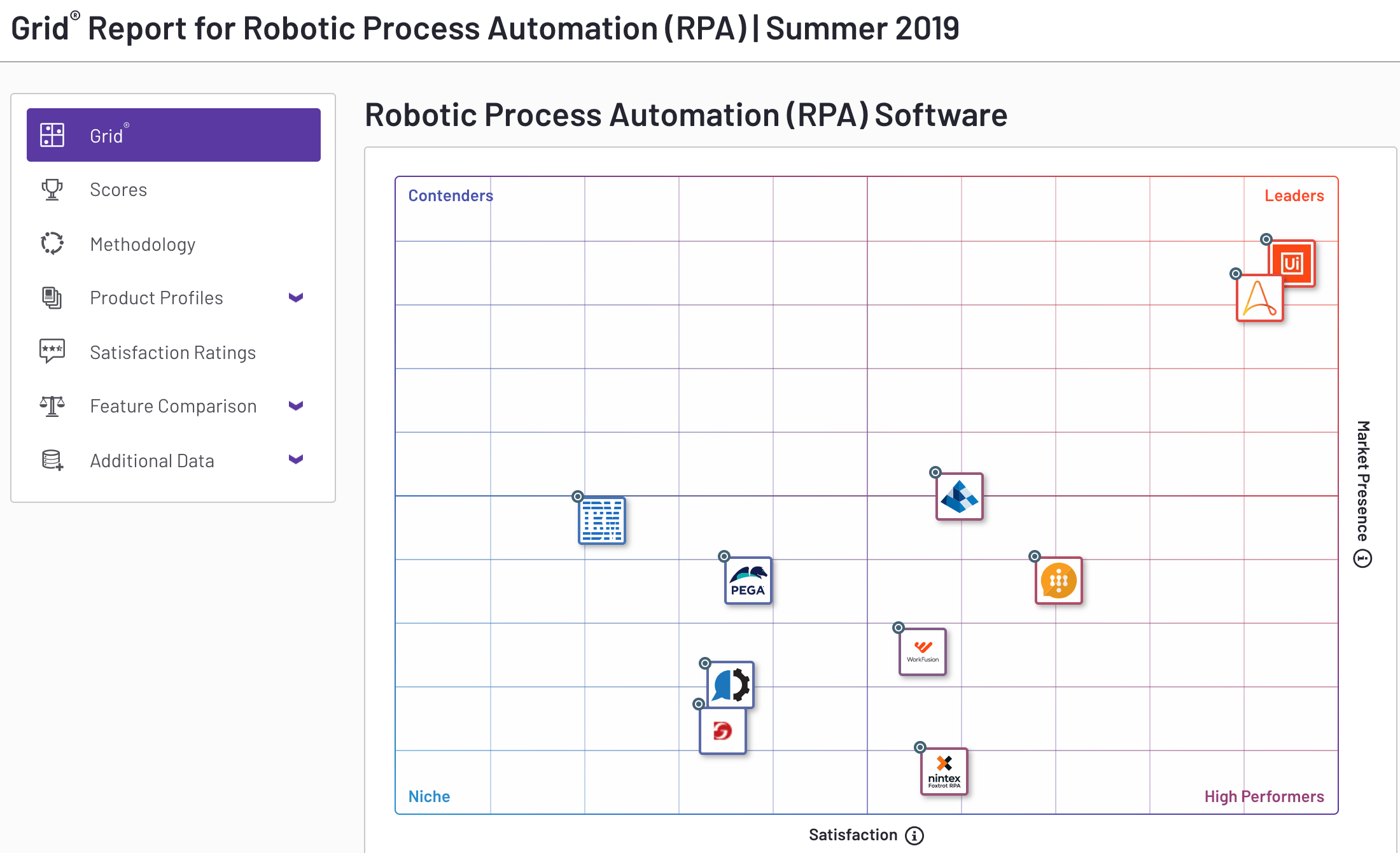Select the Automation Anywhere logo tile
The width and height of the screenshot is (1400, 853).
1259,299
